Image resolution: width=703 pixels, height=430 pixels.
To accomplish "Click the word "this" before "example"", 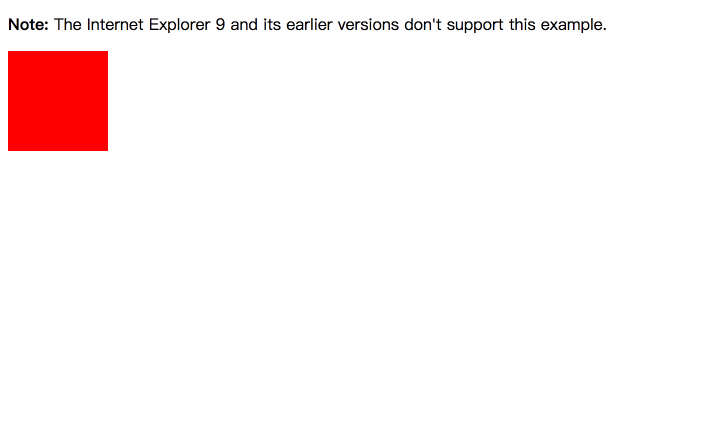I will pyautogui.click(x=522, y=25).
